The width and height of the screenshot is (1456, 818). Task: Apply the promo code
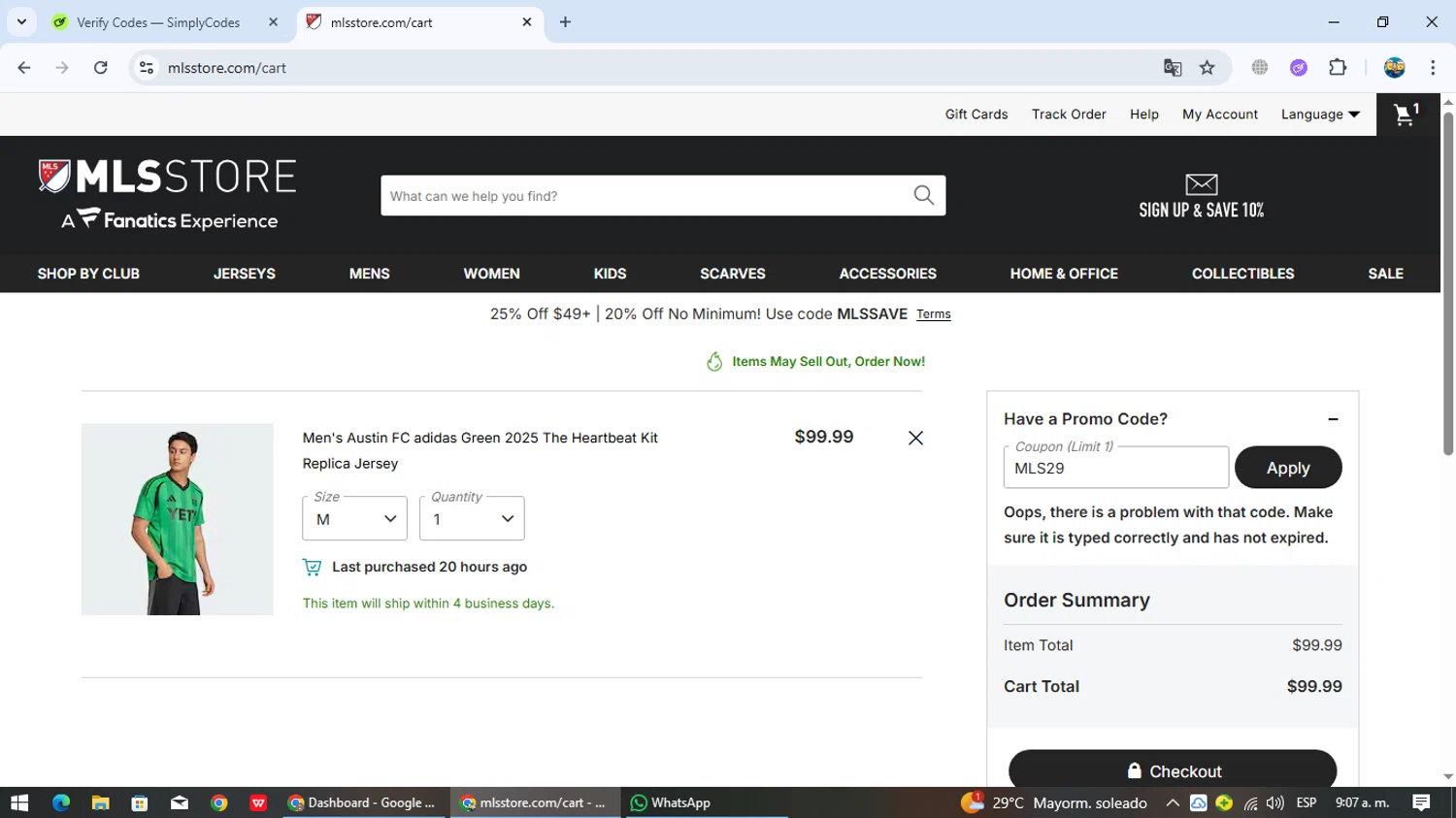1288,468
